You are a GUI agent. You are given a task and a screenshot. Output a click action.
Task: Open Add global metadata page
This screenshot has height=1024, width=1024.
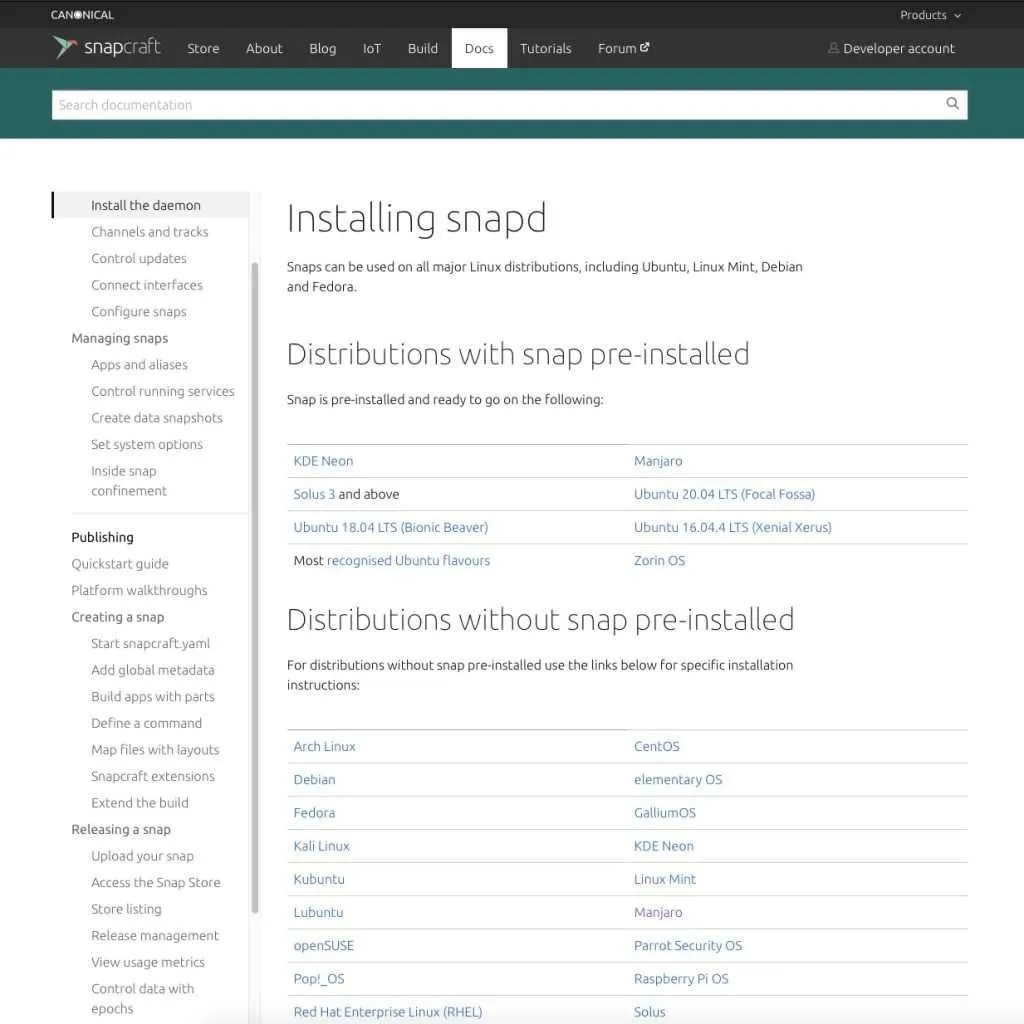tap(153, 670)
